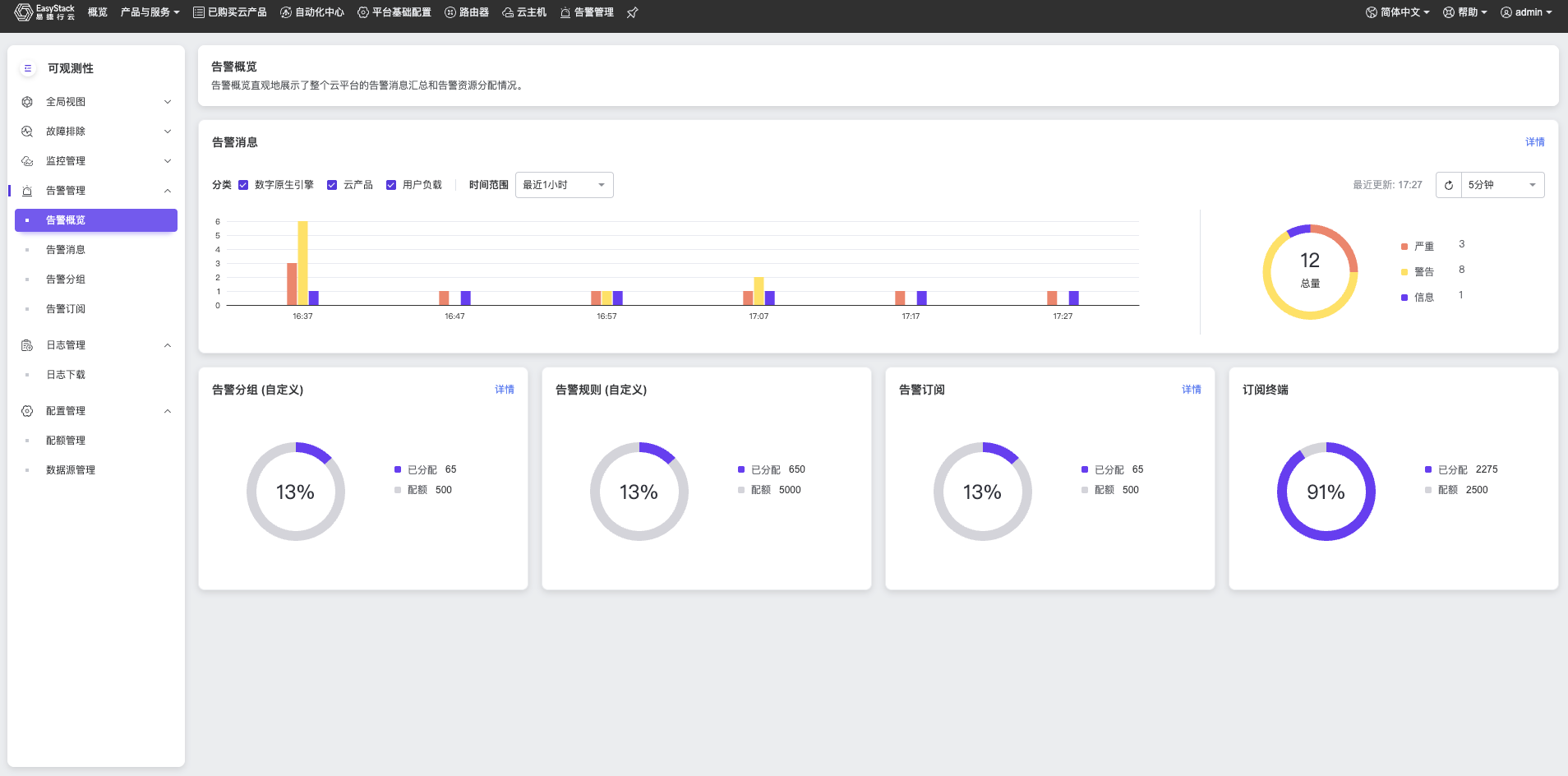Click the 云主机 cloud icon

pyautogui.click(x=508, y=12)
